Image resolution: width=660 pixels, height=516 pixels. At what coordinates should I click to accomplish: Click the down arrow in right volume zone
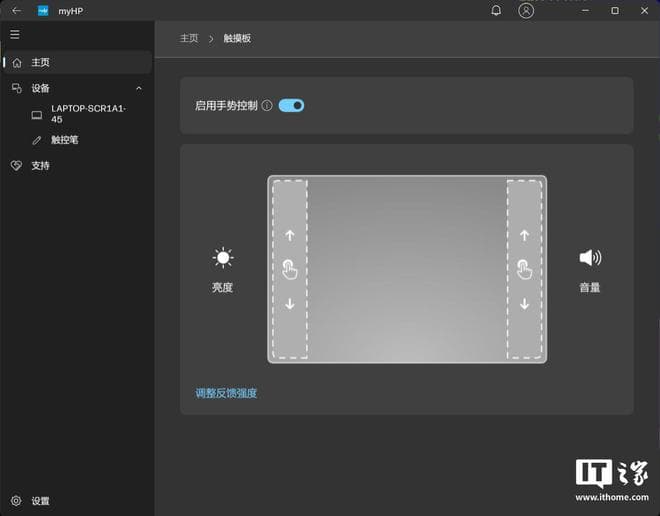coord(524,304)
